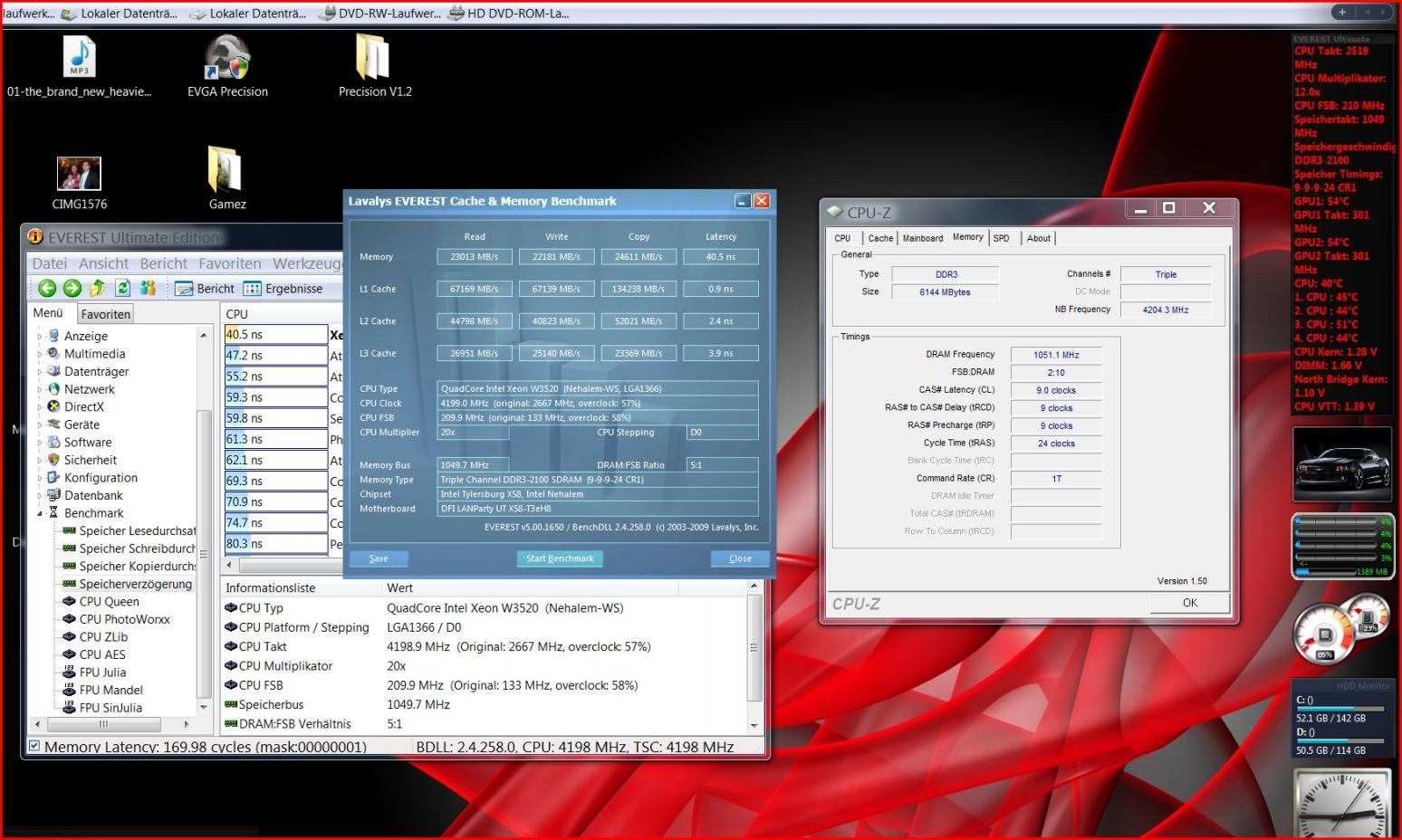The image size is (1402, 840).
Task: Open the Ansicht menu in EVEREST
Action: (103, 263)
